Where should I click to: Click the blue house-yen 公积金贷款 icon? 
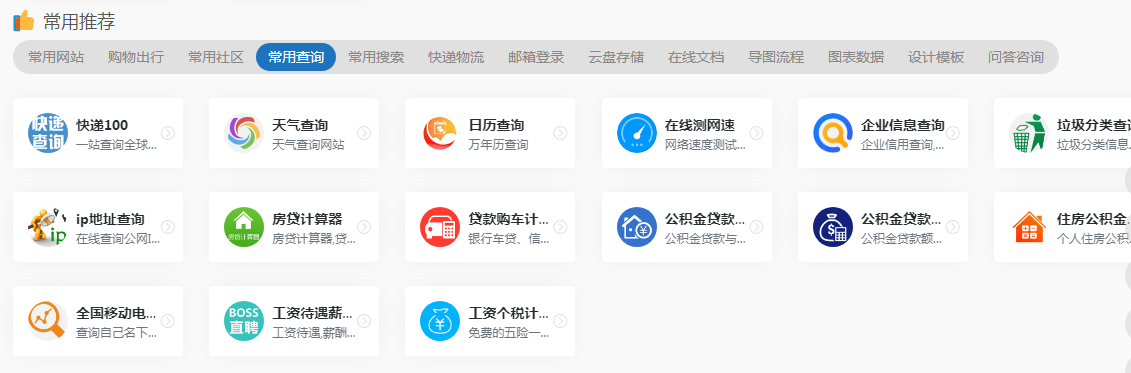tap(636, 227)
